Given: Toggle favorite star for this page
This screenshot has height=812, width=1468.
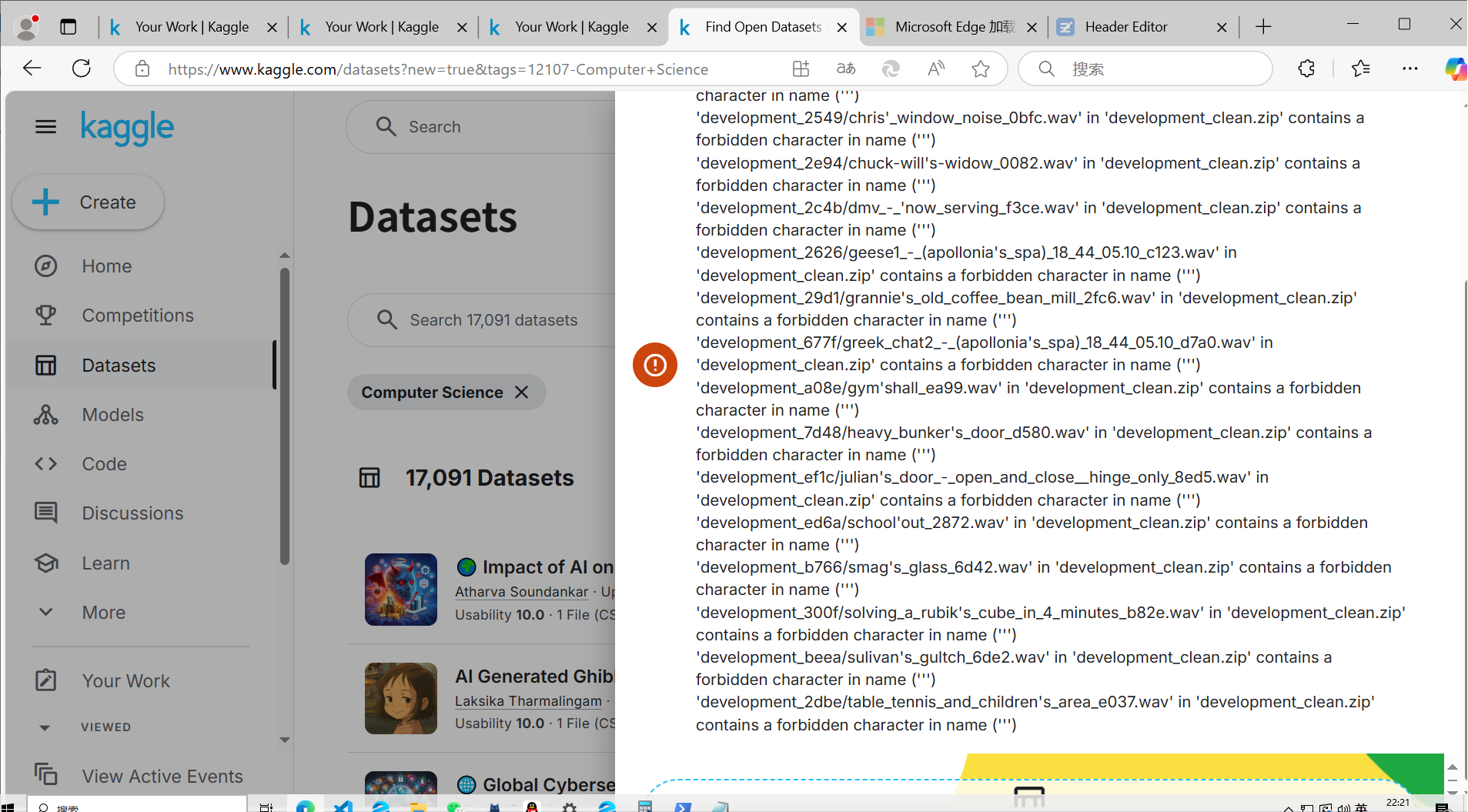Looking at the screenshot, I should coord(980,69).
